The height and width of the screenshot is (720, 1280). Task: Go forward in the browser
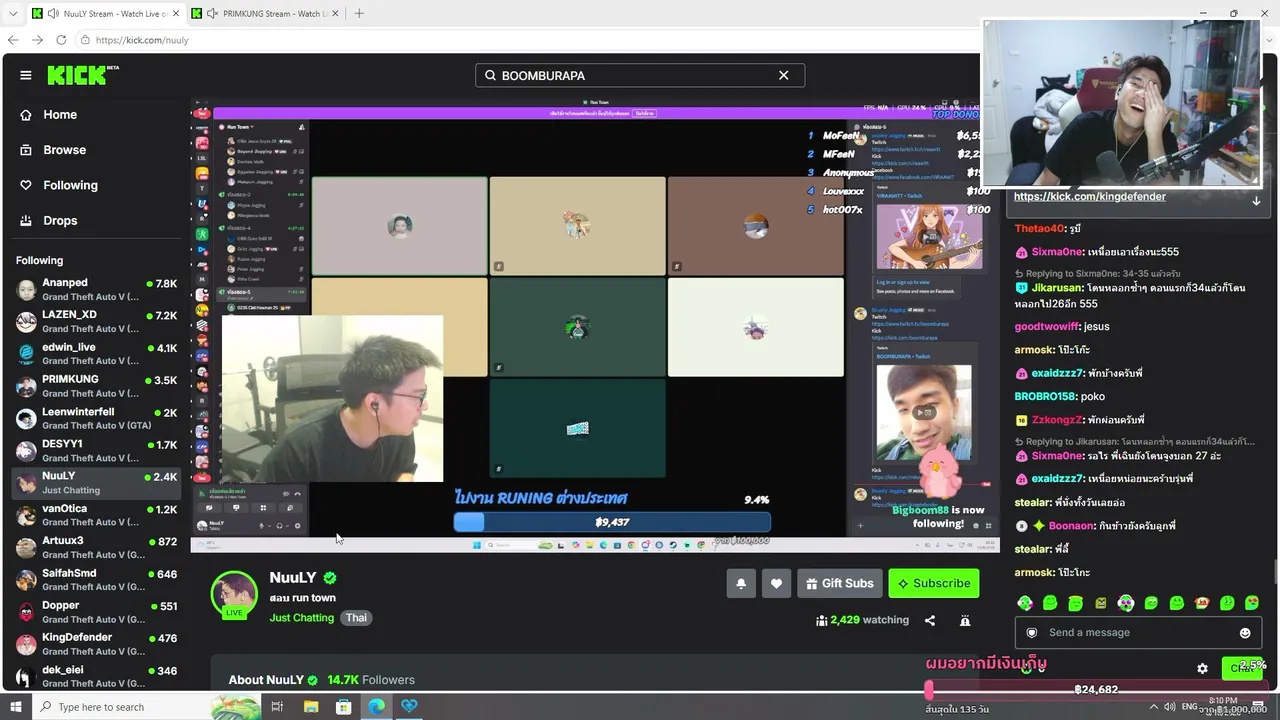point(37,40)
